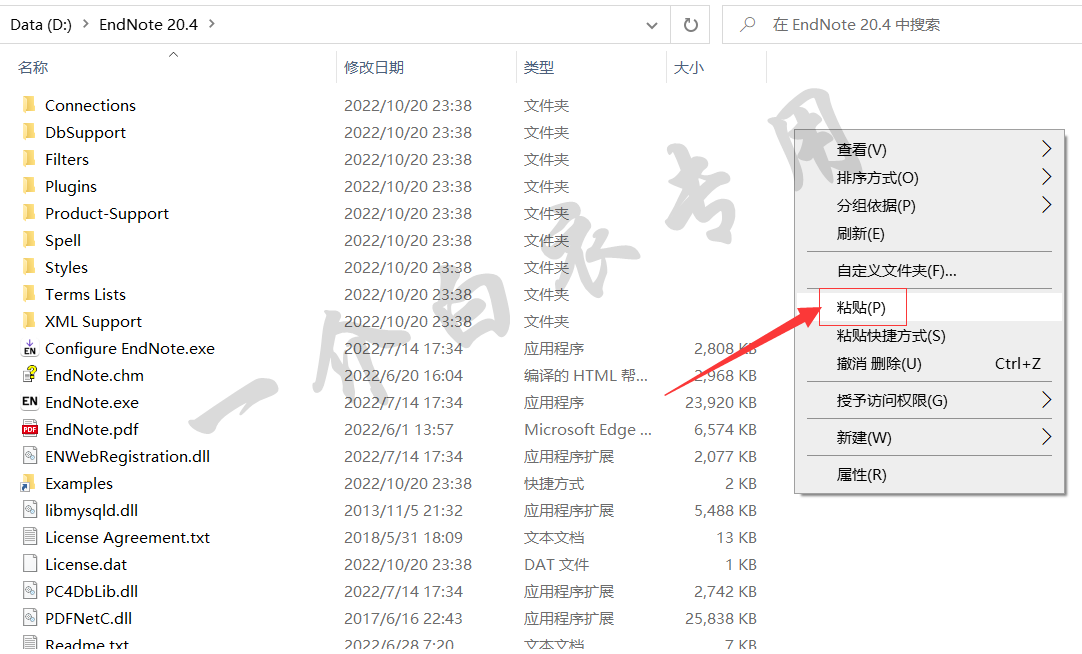Select the License.dat file icon

coord(29,564)
